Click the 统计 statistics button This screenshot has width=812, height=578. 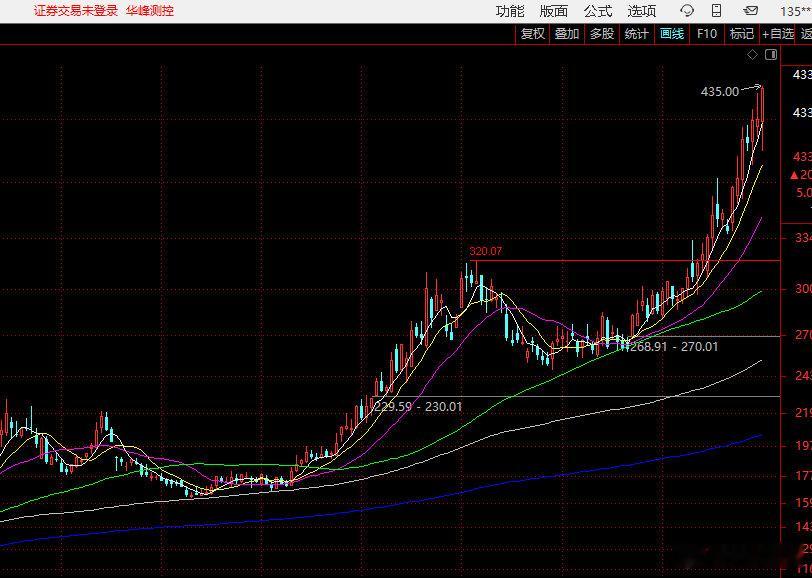pos(636,34)
